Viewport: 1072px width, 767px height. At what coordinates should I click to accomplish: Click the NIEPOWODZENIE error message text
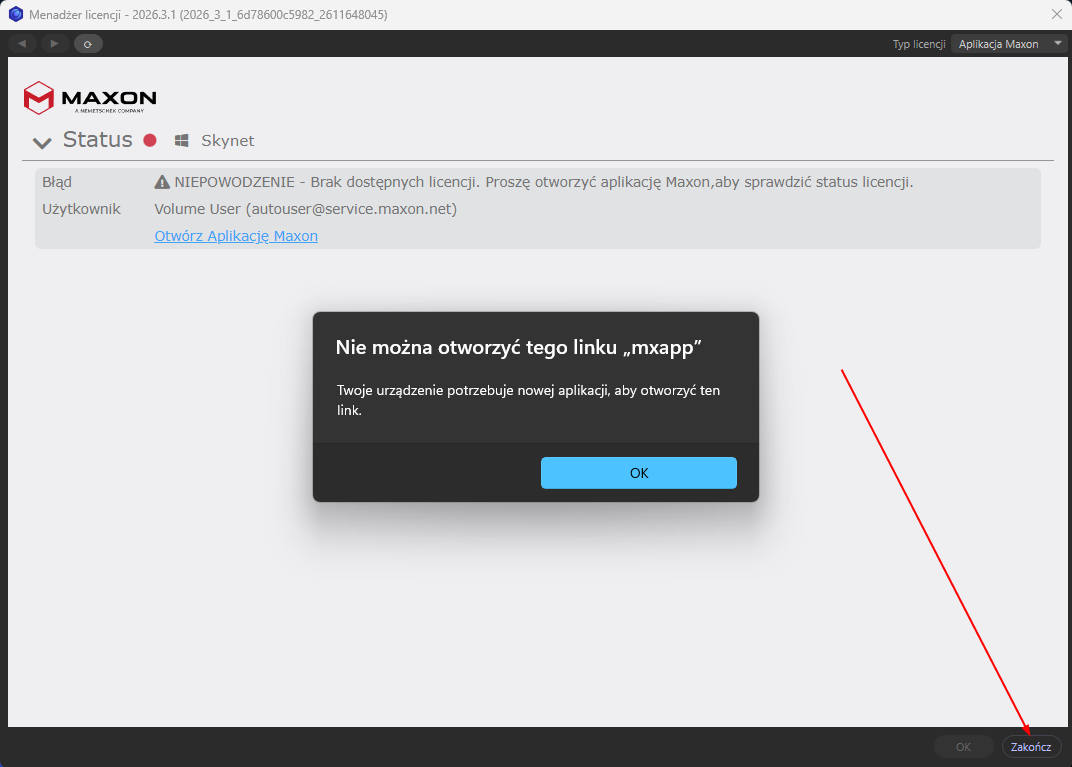click(x=544, y=183)
